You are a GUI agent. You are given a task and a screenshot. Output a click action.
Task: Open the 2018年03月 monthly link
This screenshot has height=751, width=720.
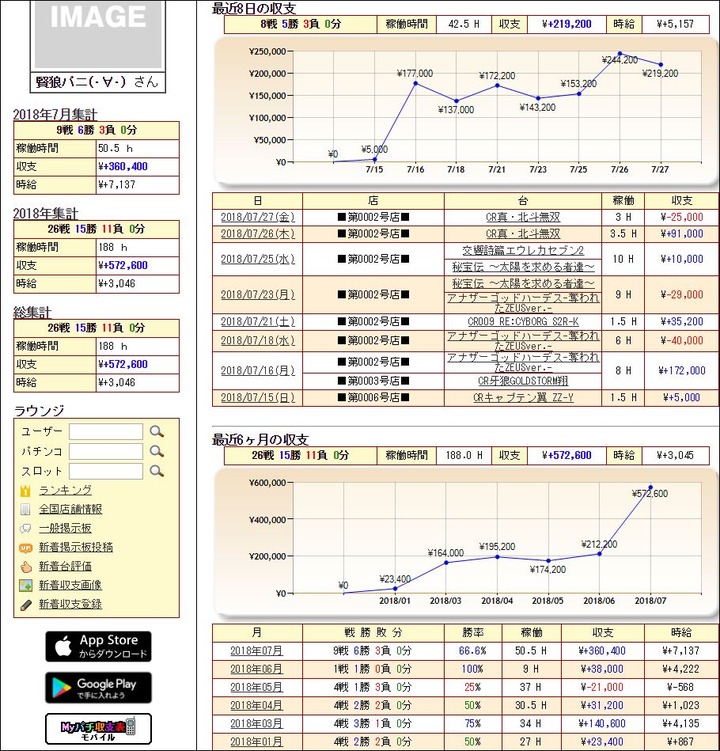pos(256,724)
